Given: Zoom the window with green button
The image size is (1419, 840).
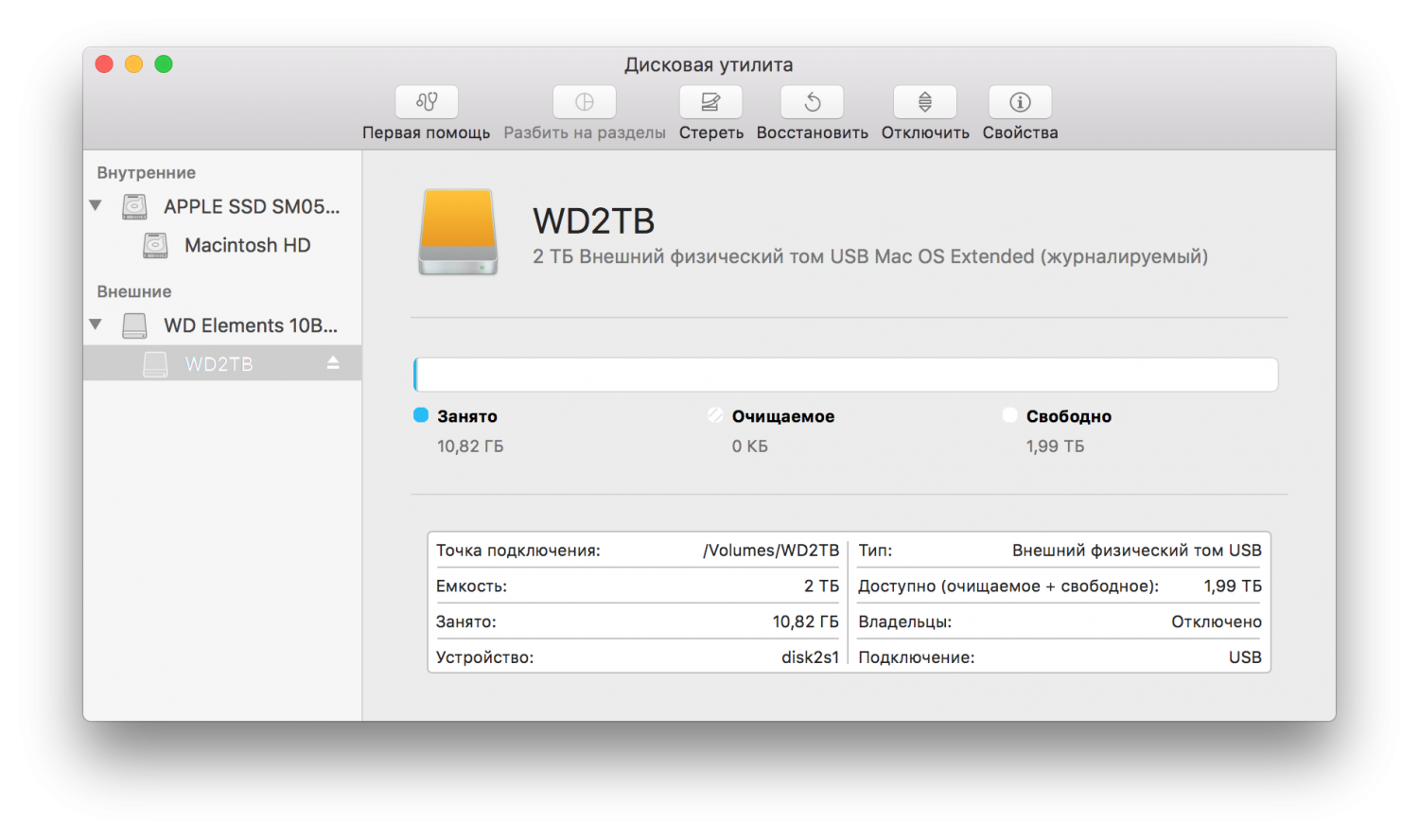Looking at the screenshot, I should [164, 64].
